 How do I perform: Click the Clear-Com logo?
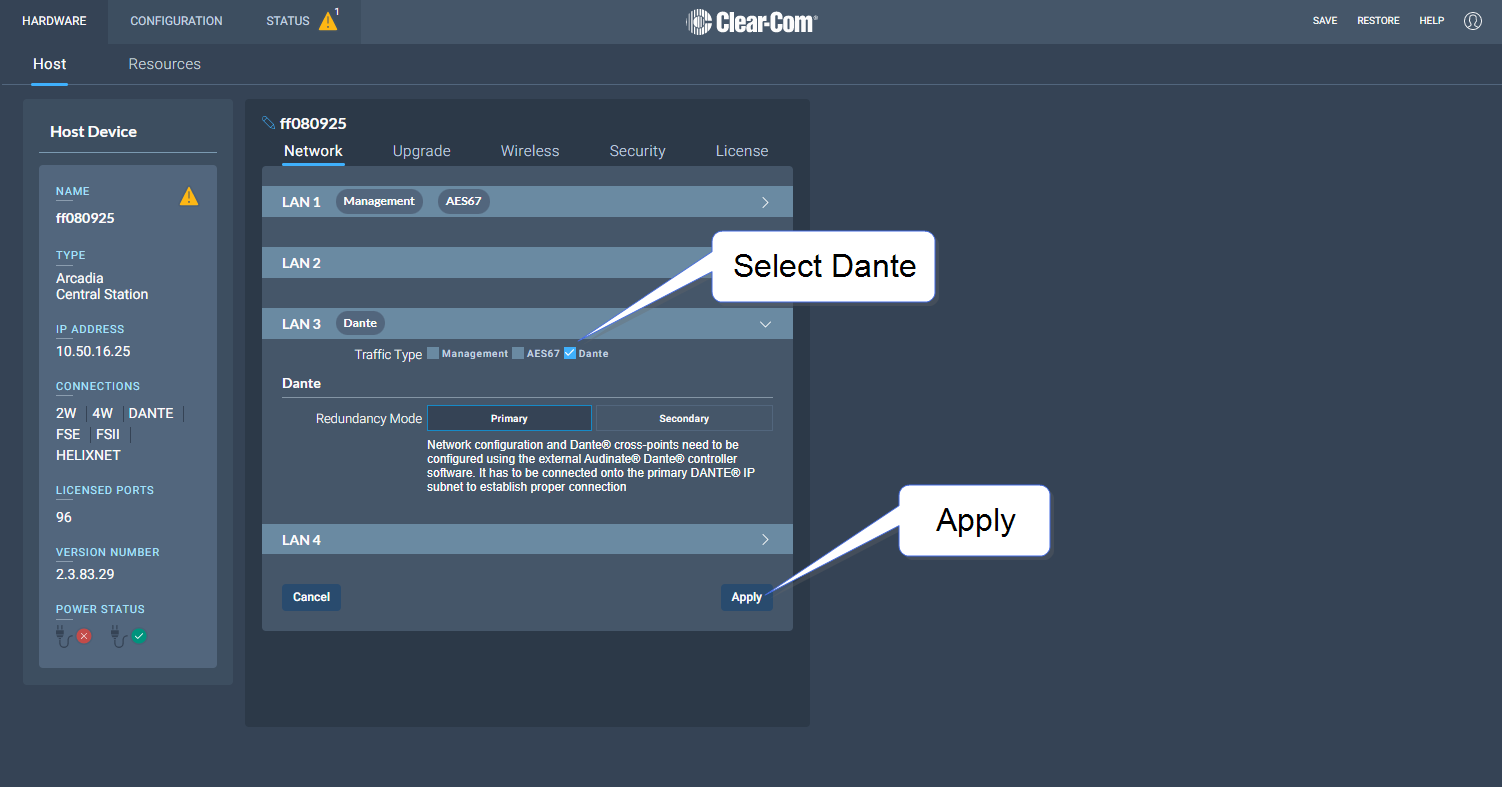click(751, 21)
